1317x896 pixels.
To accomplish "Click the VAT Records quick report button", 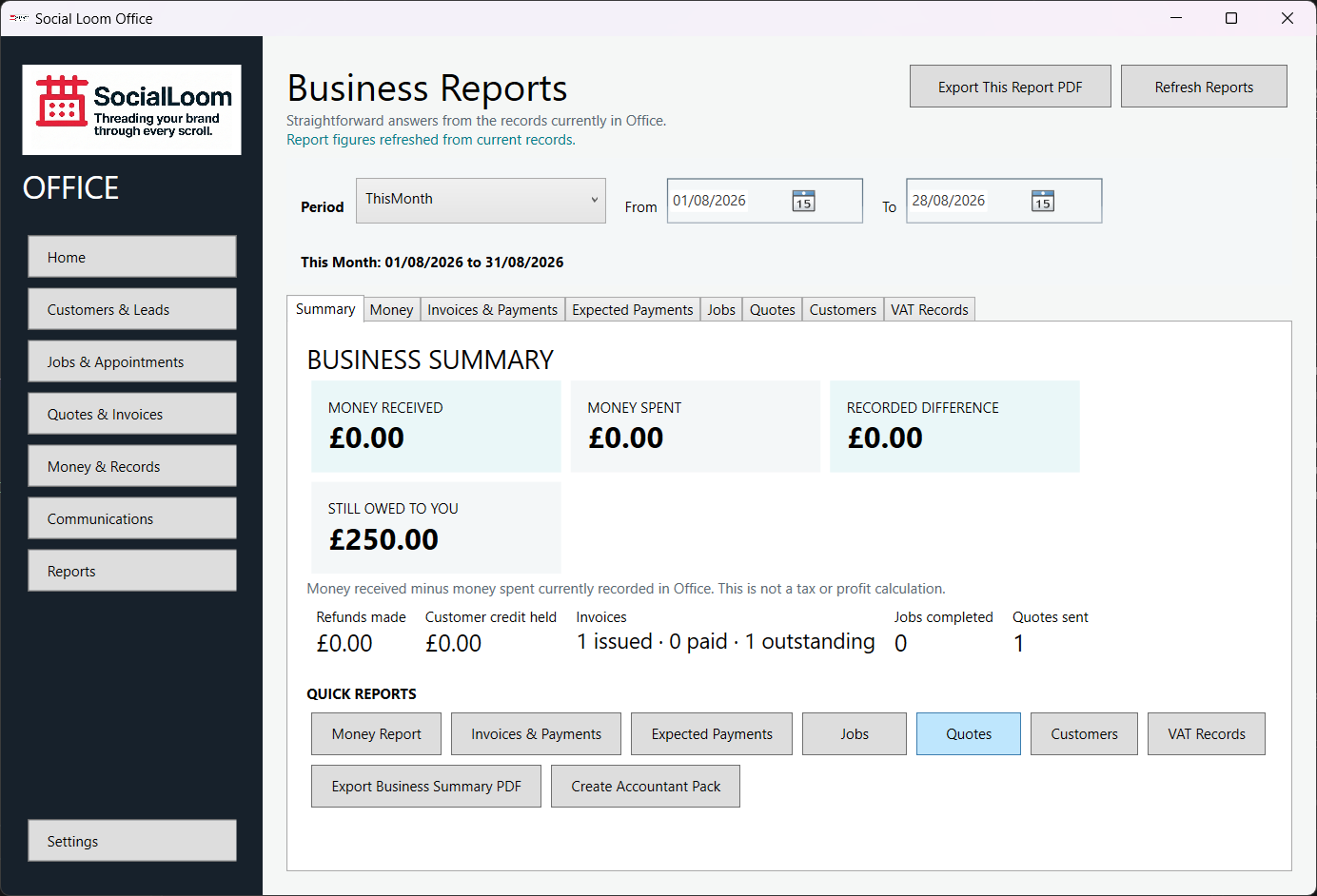I will 1207,733.
